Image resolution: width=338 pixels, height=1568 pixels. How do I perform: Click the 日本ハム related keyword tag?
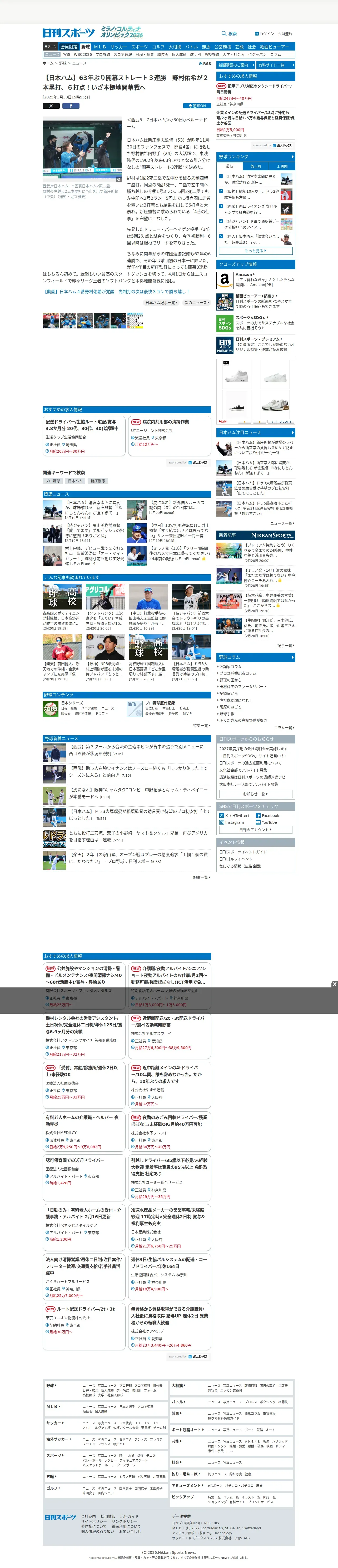pos(75,481)
